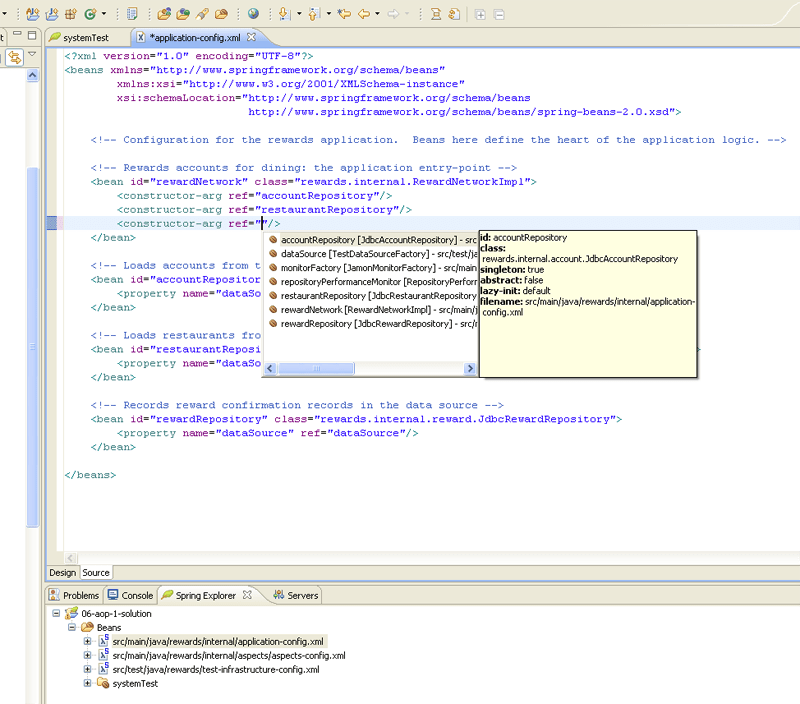This screenshot has width=800, height=704.
Task: Click the Expand All plus icon
Action: pos(480,14)
